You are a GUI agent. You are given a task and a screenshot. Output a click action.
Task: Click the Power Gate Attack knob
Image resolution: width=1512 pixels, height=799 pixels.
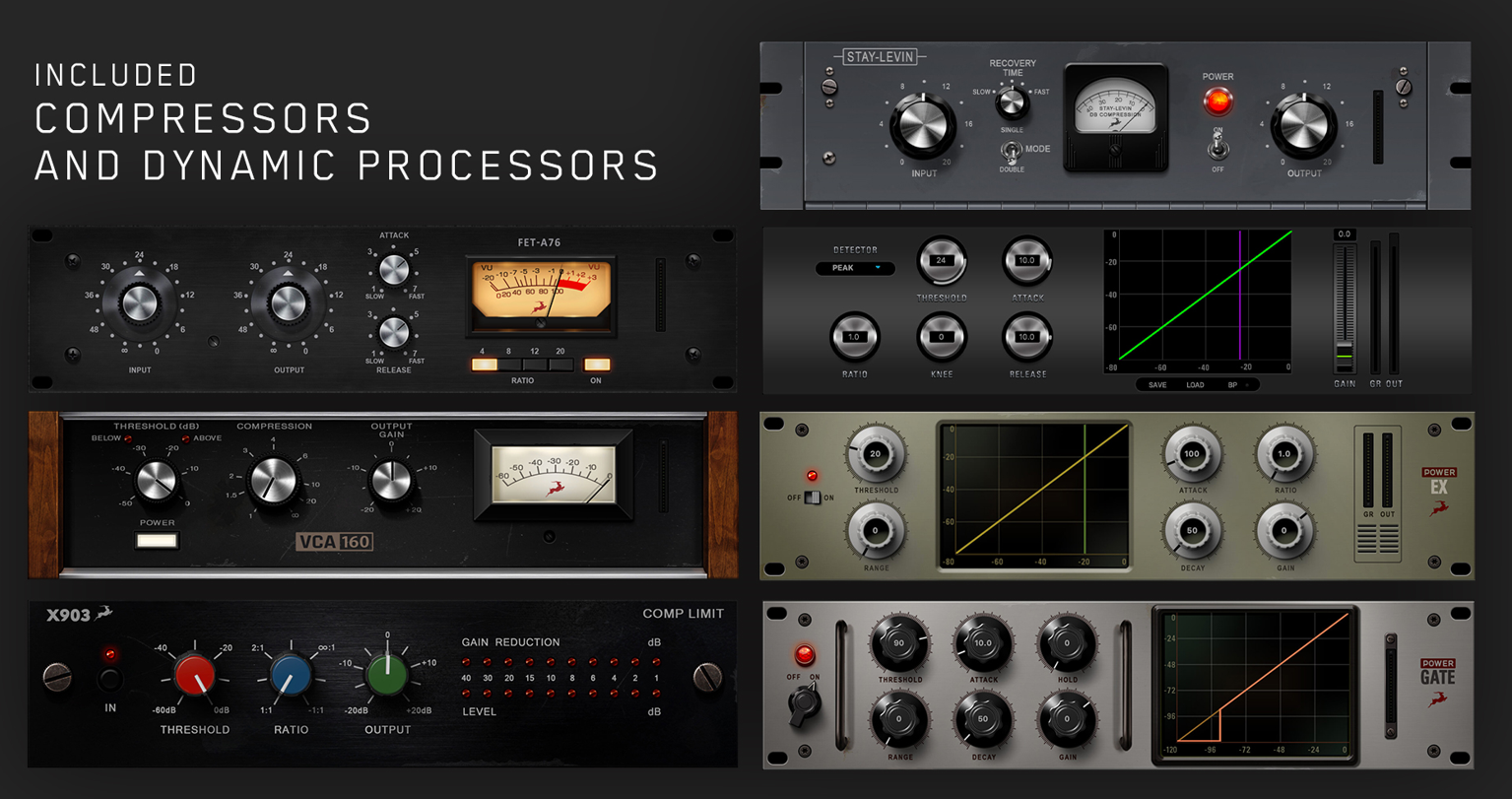click(x=983, y=643)
